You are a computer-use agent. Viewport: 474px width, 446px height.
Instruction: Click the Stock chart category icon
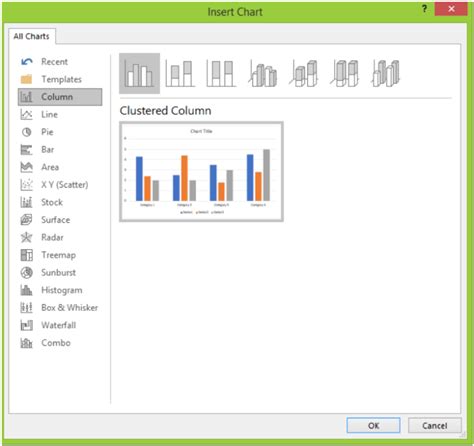click(27, 202)
